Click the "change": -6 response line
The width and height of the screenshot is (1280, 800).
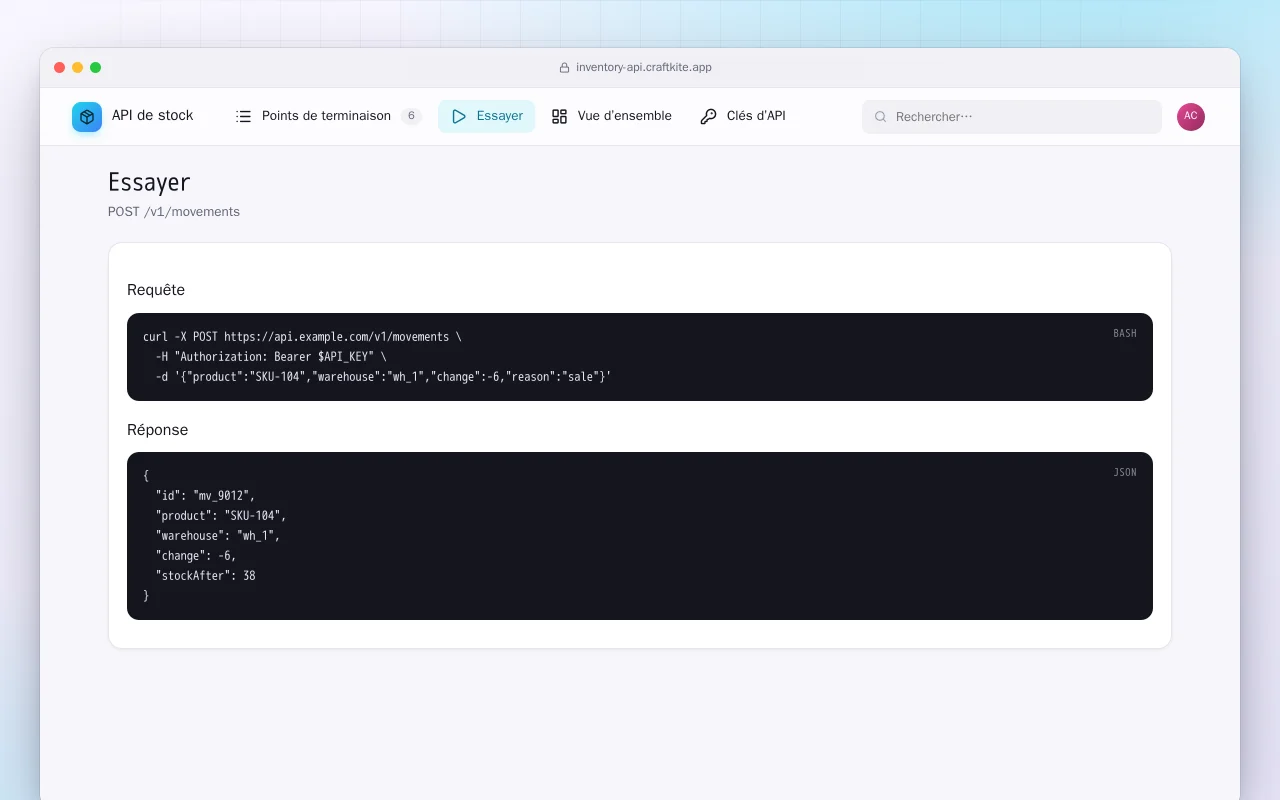[x=196, y=556]
